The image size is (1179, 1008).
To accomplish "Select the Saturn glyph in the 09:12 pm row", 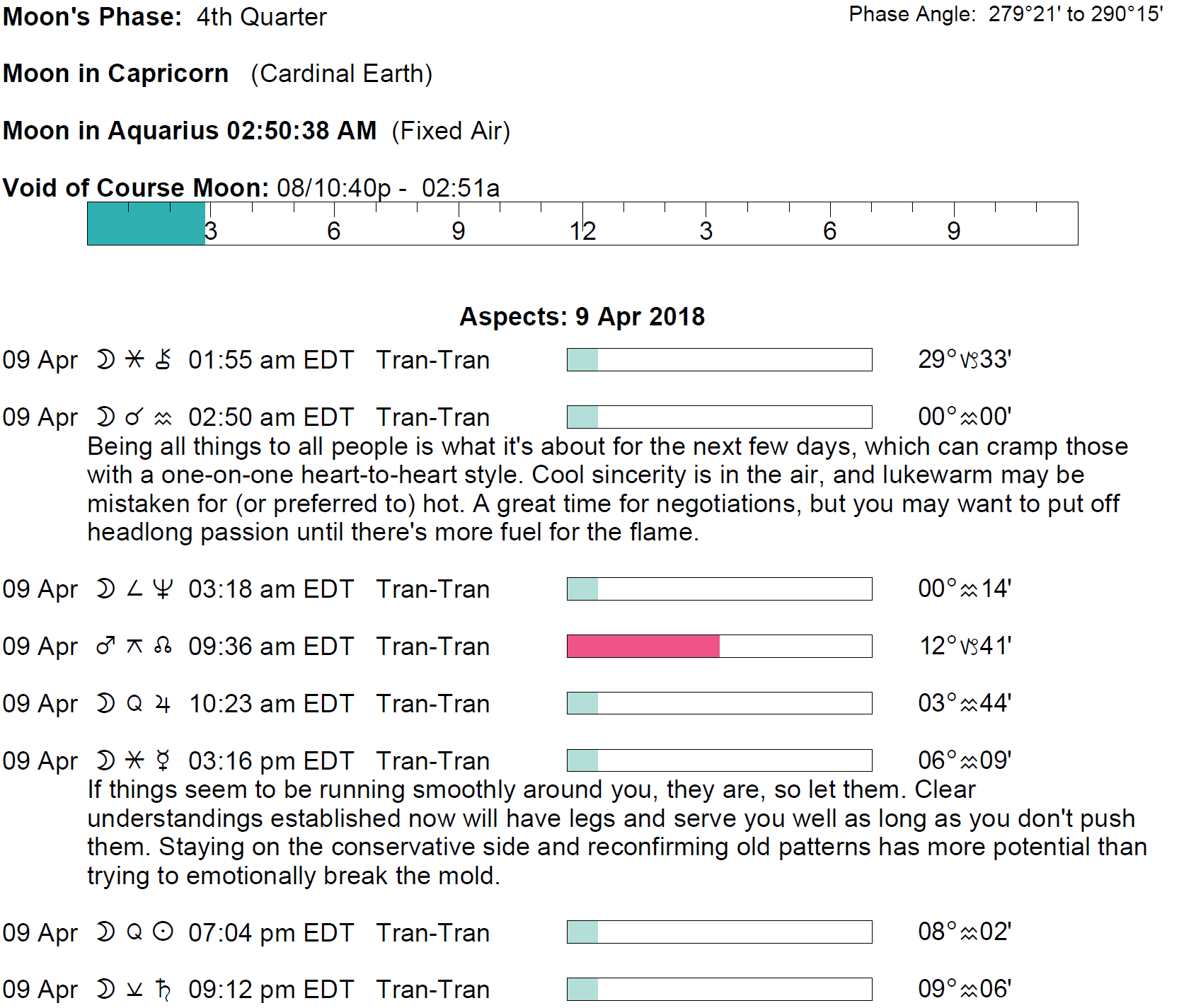I will (x=163, y=989).
